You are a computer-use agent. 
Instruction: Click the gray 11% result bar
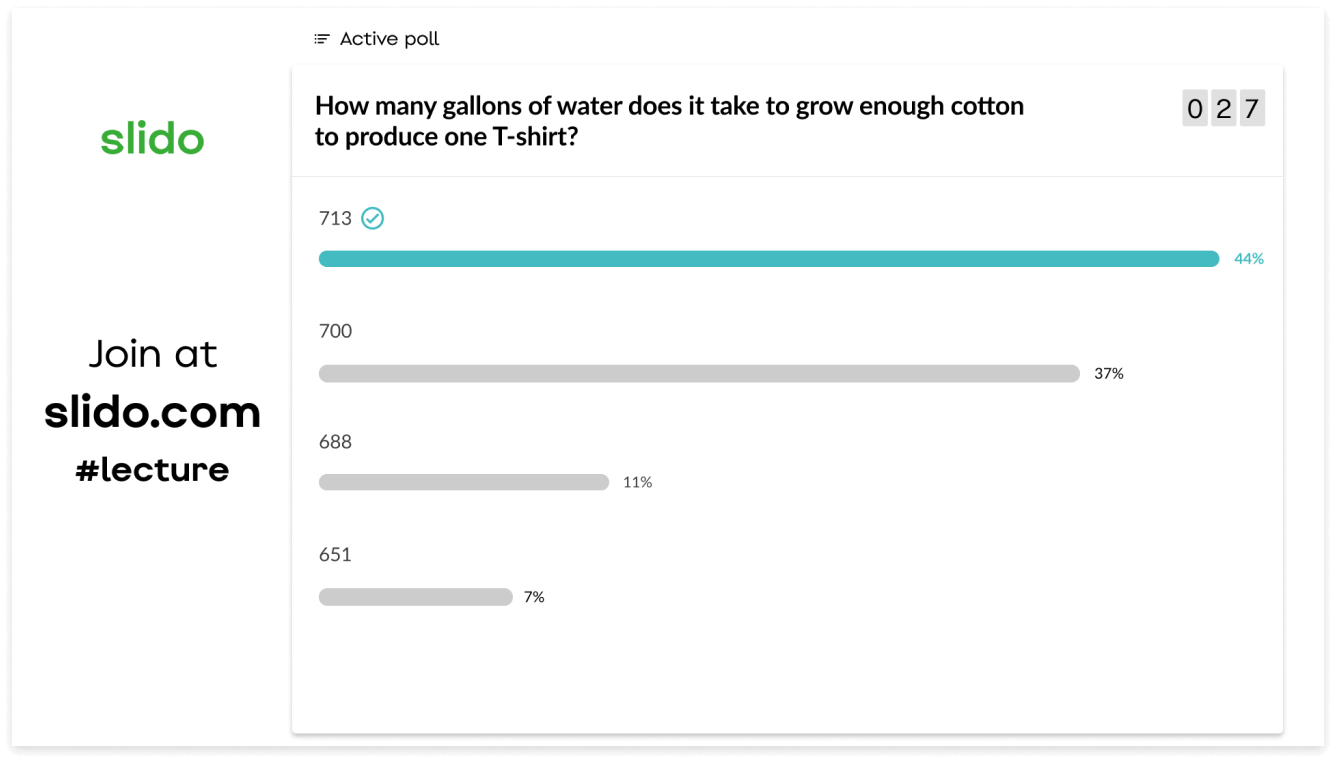coord(464,482)
